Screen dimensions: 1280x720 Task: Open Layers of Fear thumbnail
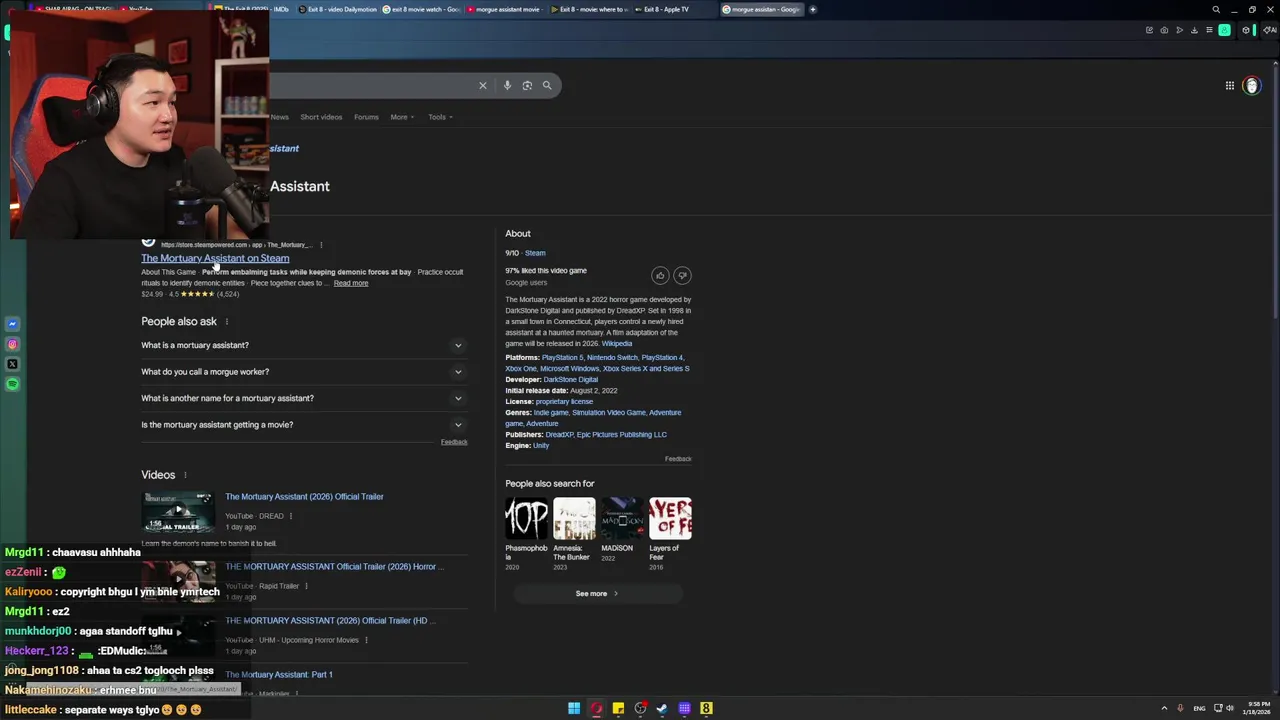pos(670,518)
